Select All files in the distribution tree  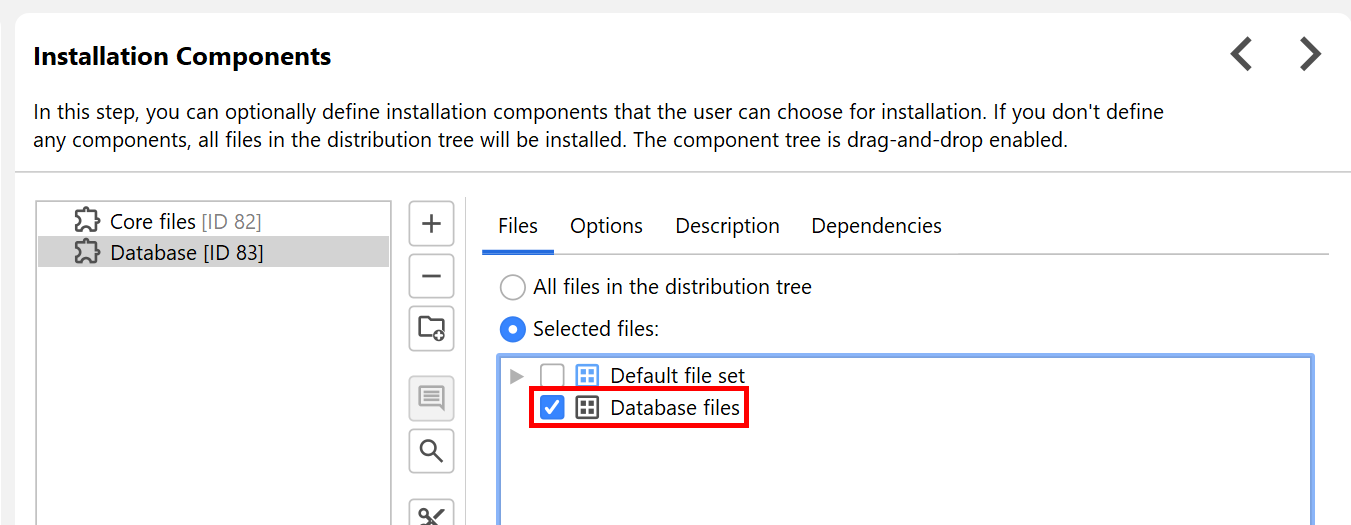513,288
